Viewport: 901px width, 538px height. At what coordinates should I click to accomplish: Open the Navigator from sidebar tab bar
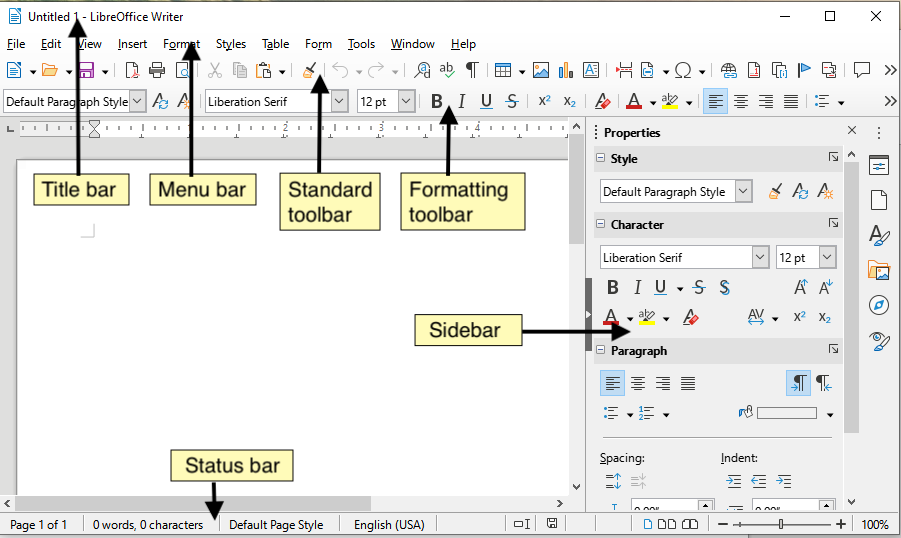879,305
